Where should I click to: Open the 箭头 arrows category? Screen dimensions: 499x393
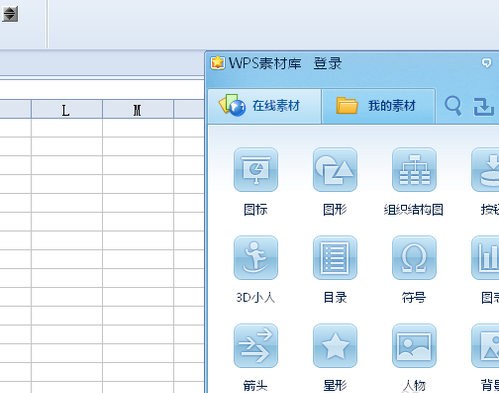pos(256,346)
